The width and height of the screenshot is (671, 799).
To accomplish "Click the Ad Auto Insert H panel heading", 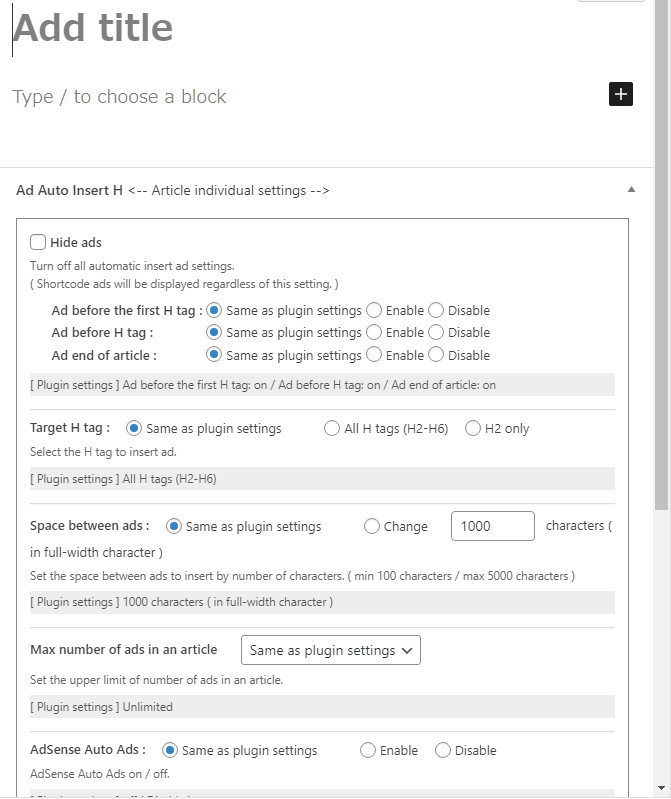I will pos(173,190).
